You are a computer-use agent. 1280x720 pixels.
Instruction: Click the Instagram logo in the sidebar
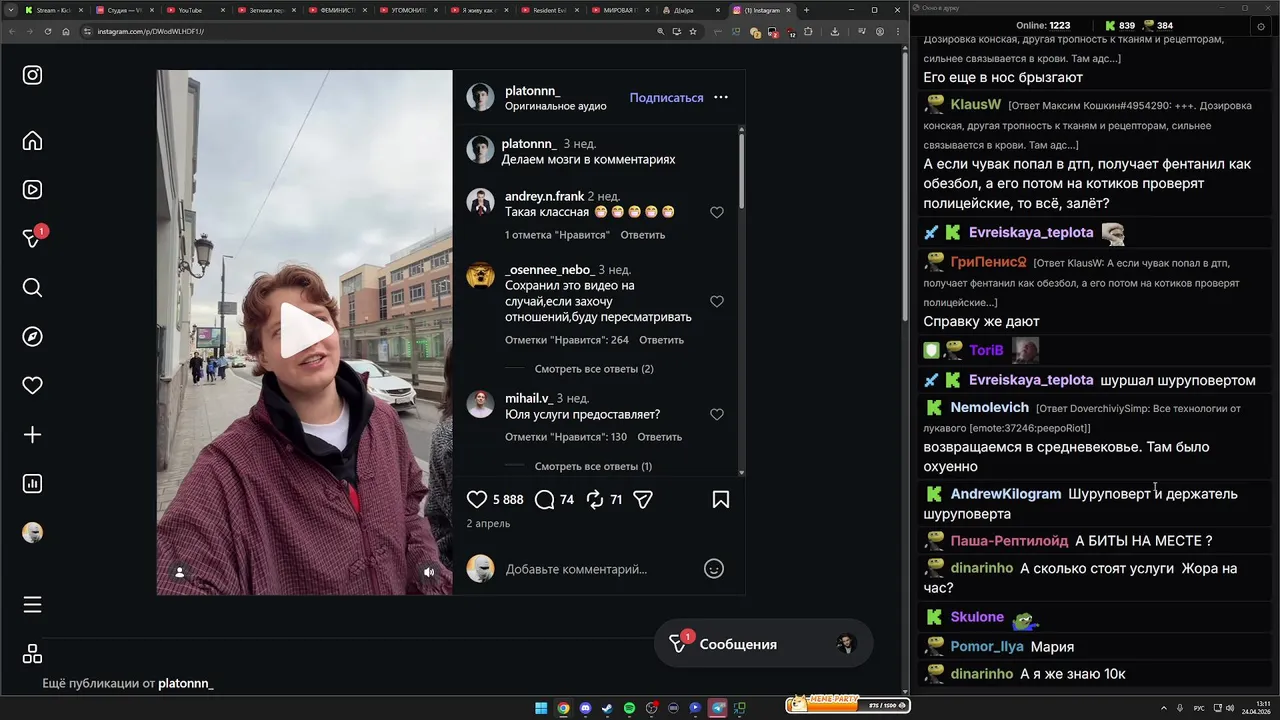(x=32, y=75)
